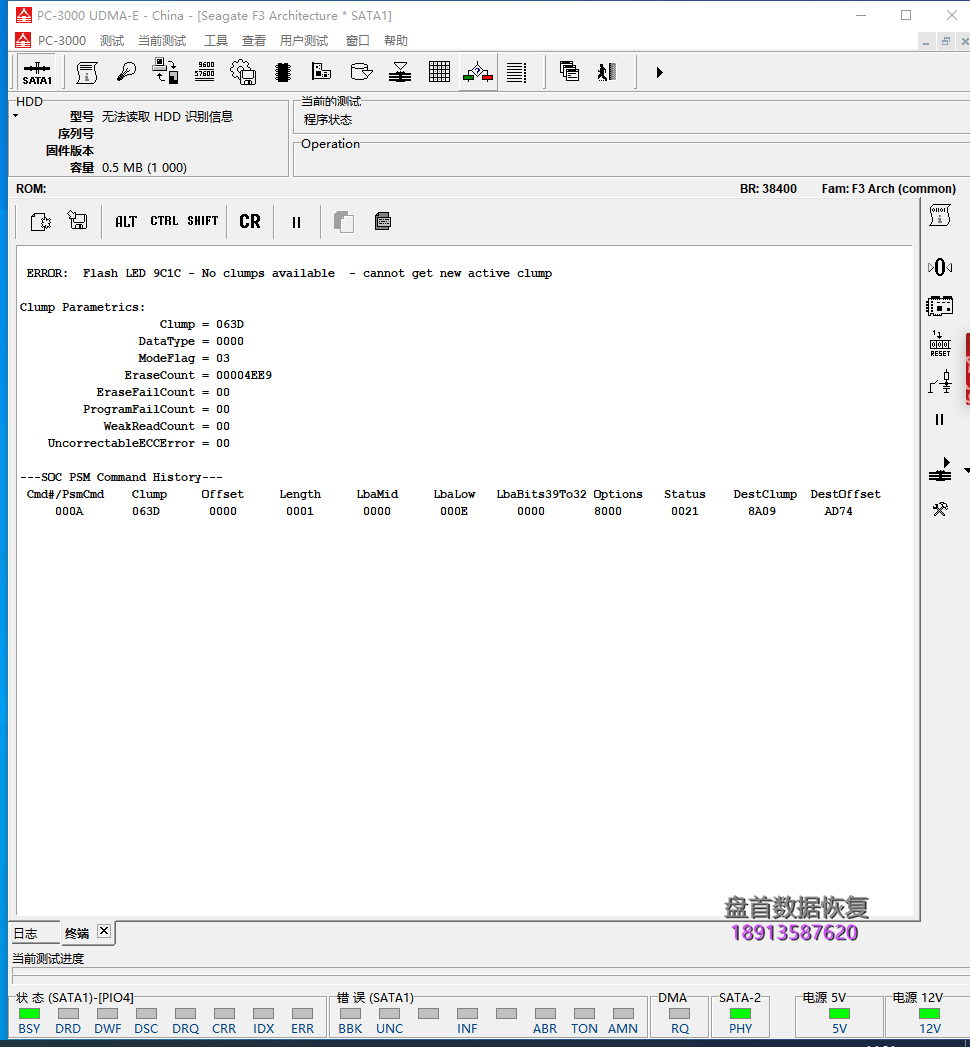
Task: Click the binary info scroll icon on right sidebar
Action: pyautogui.click(x=939, y=215)
